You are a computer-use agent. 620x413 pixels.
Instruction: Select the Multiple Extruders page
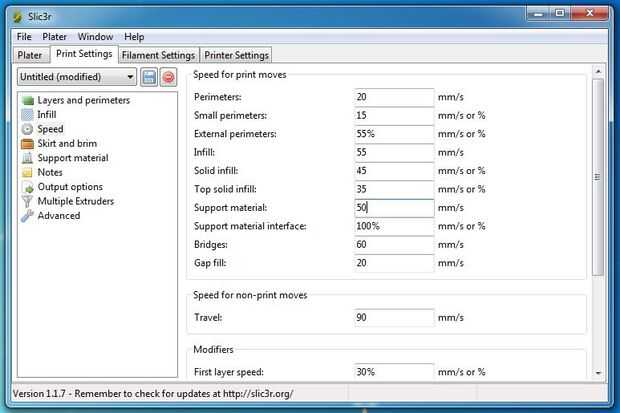pos(76,201)
